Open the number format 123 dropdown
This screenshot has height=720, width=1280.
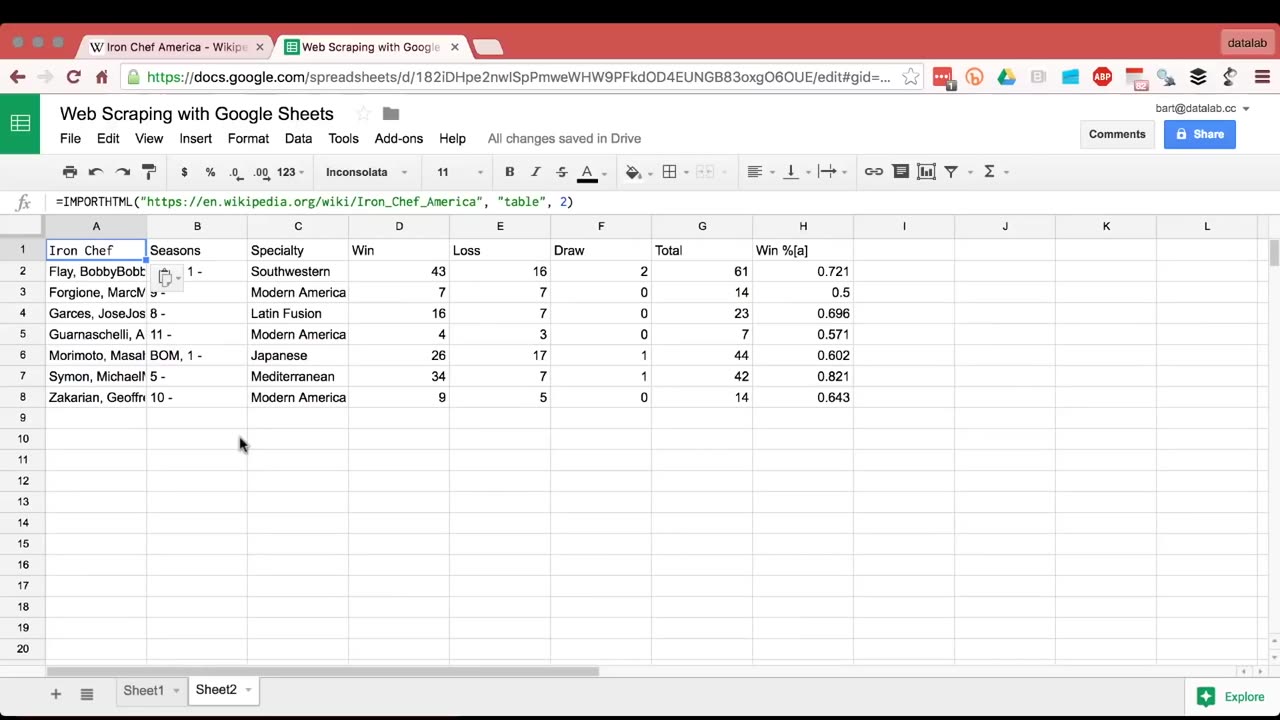click(291, 172)
